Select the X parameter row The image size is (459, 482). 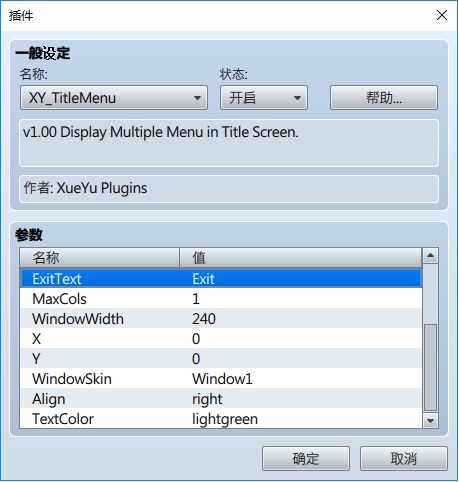pyautogui.click(x=221, y=339)
